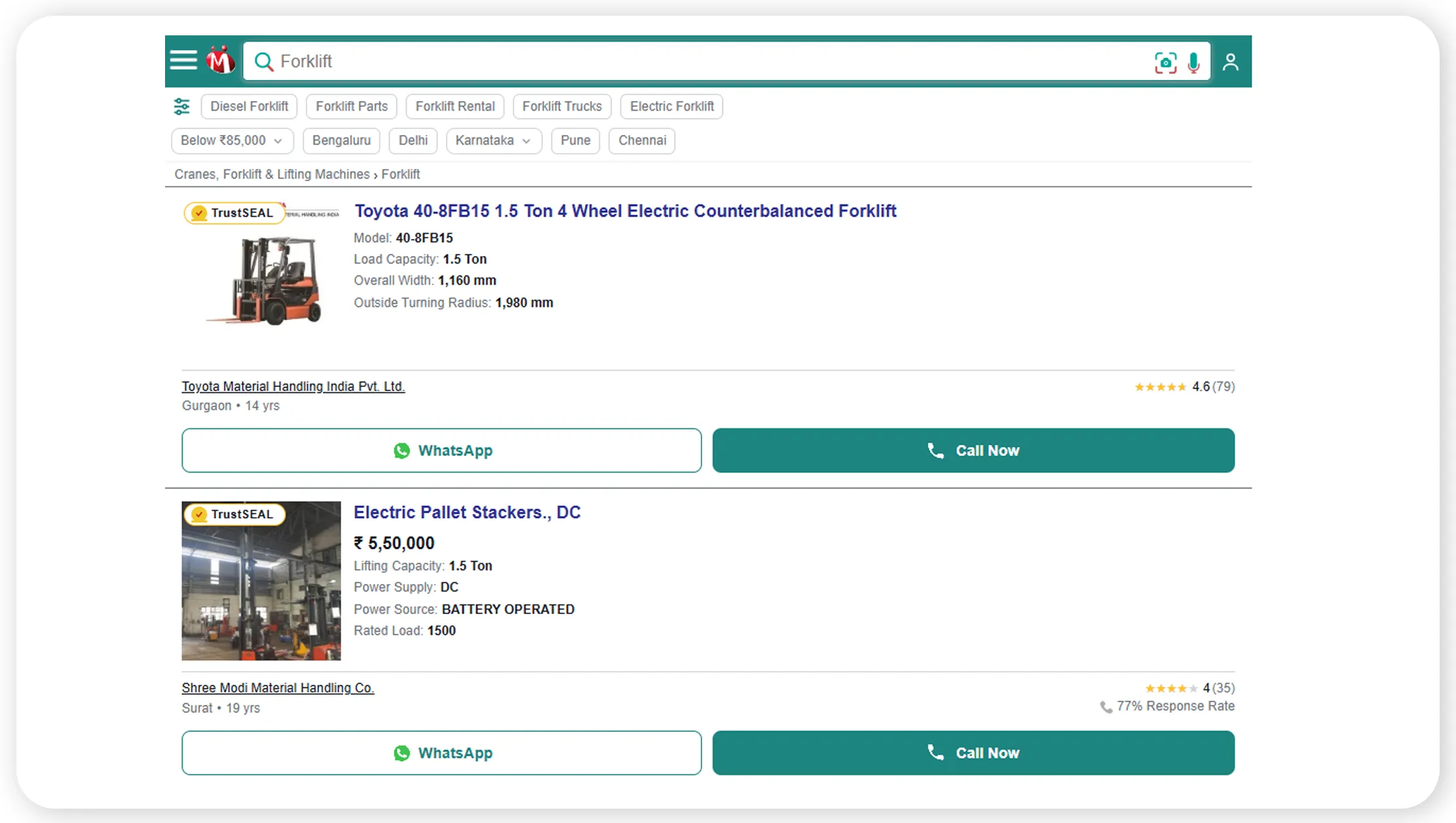1456x823 pixels.
Task: Click the Forklift search input field
Action: point(726,62)
